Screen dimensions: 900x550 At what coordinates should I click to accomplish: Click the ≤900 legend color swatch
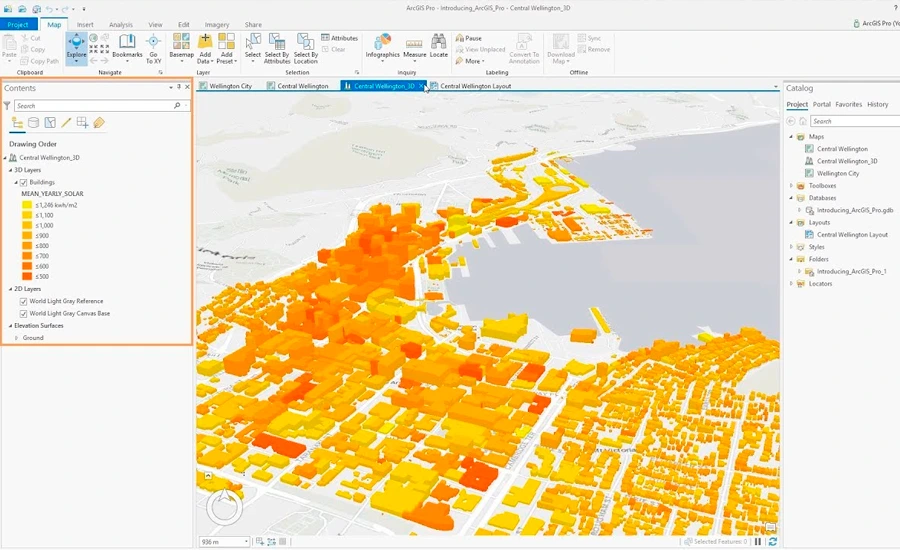27,235
